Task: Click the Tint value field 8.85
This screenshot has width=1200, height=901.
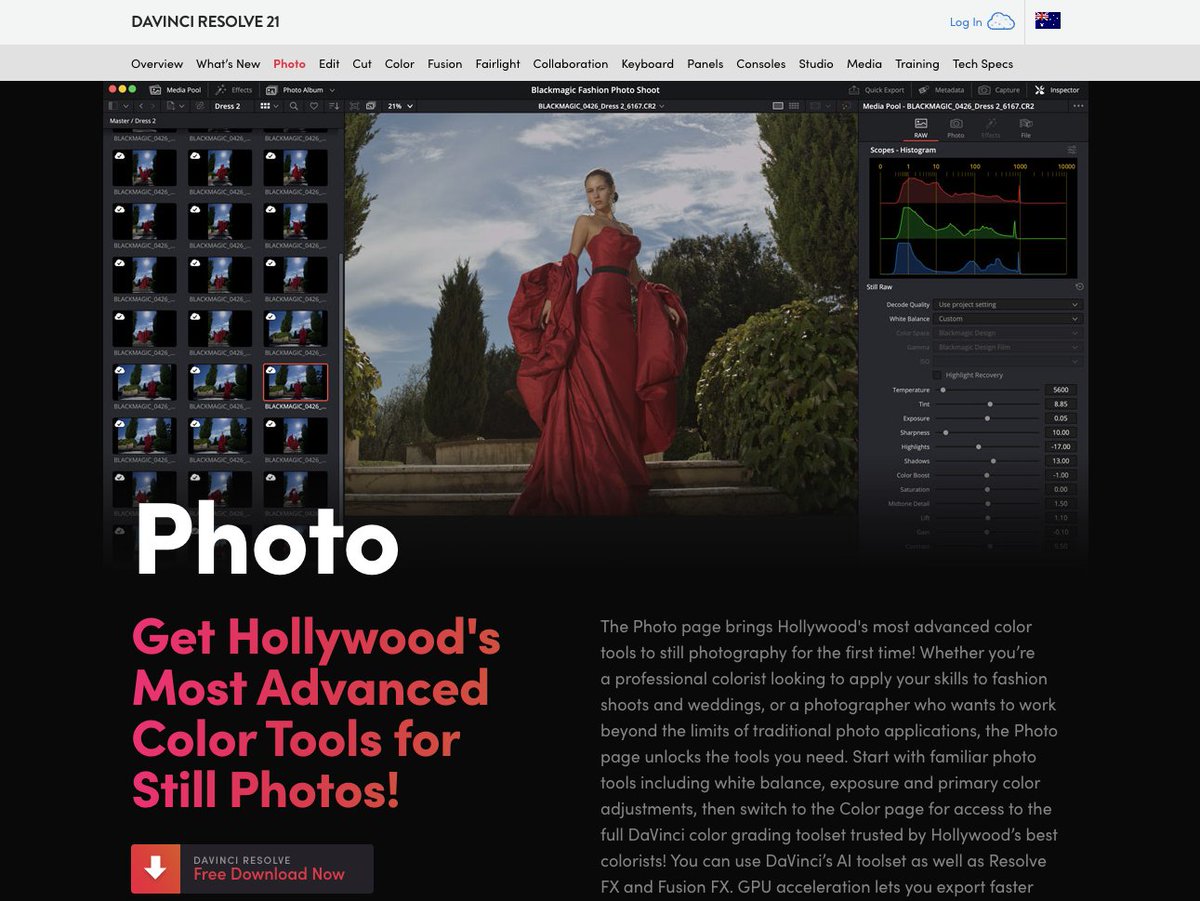Action: click(x=1060, y=404)
